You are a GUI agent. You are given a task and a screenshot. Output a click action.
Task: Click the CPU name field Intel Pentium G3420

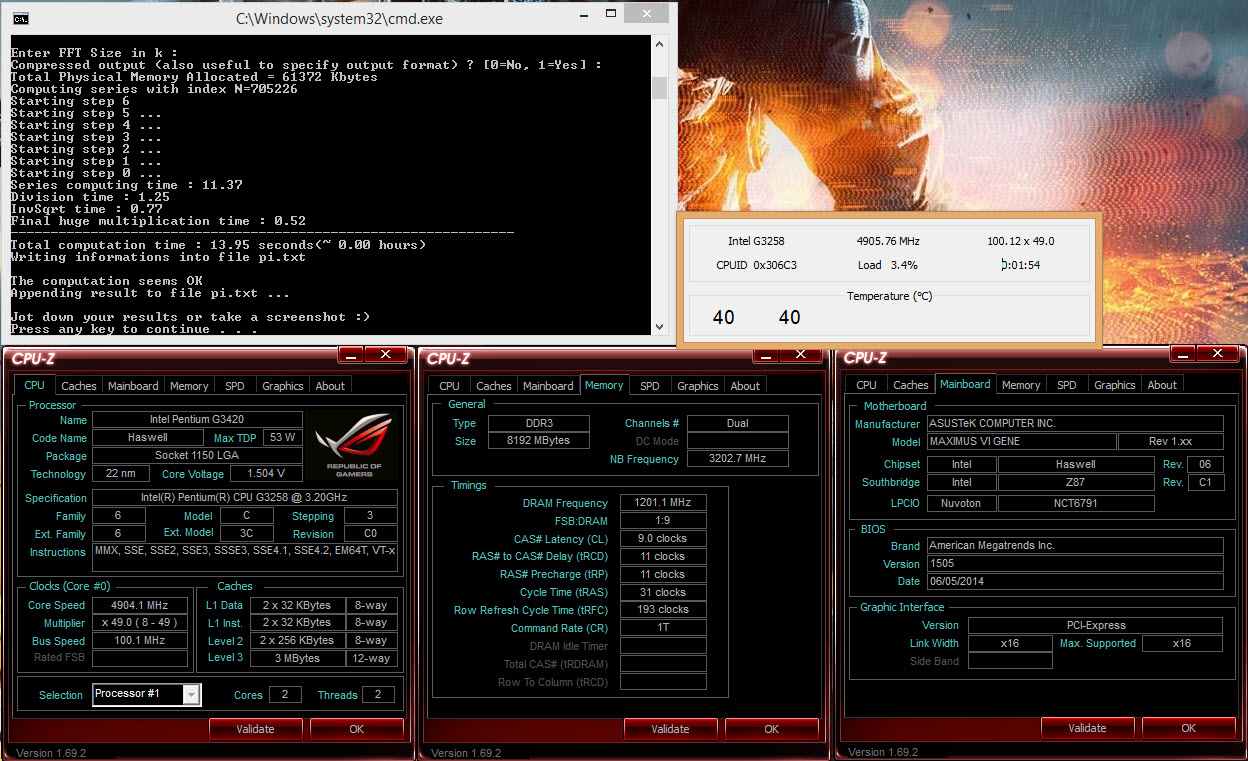[197, 420]
